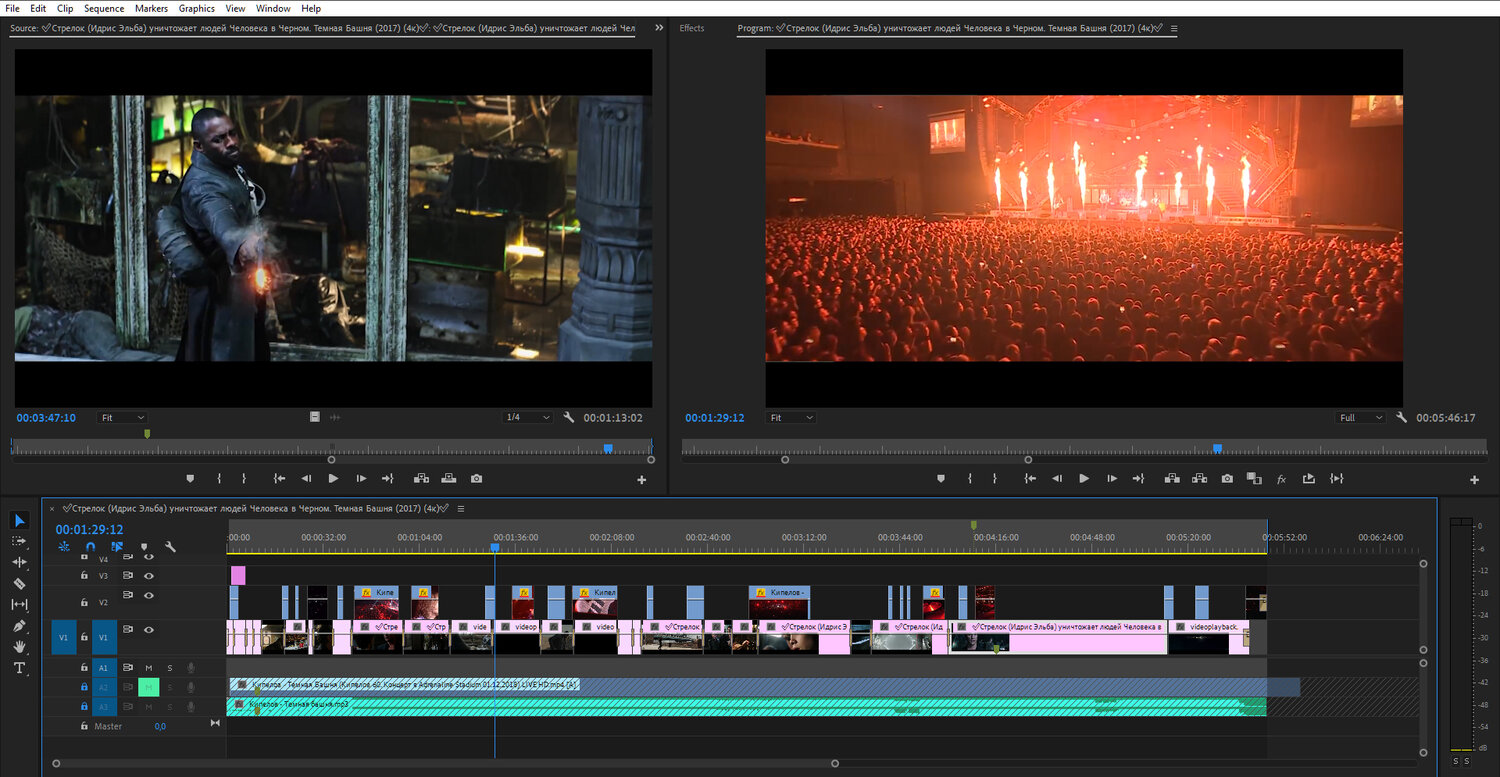
Task: Mute audio track A1
Action: pos(149,668)
